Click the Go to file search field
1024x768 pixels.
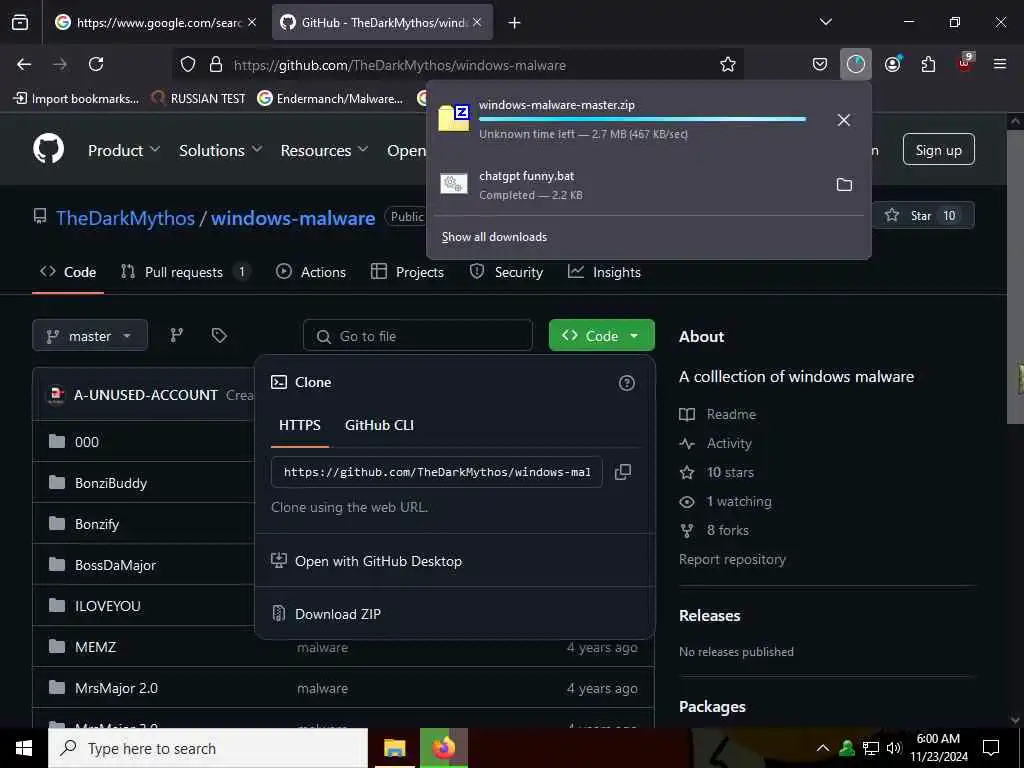tap(418, 336)
